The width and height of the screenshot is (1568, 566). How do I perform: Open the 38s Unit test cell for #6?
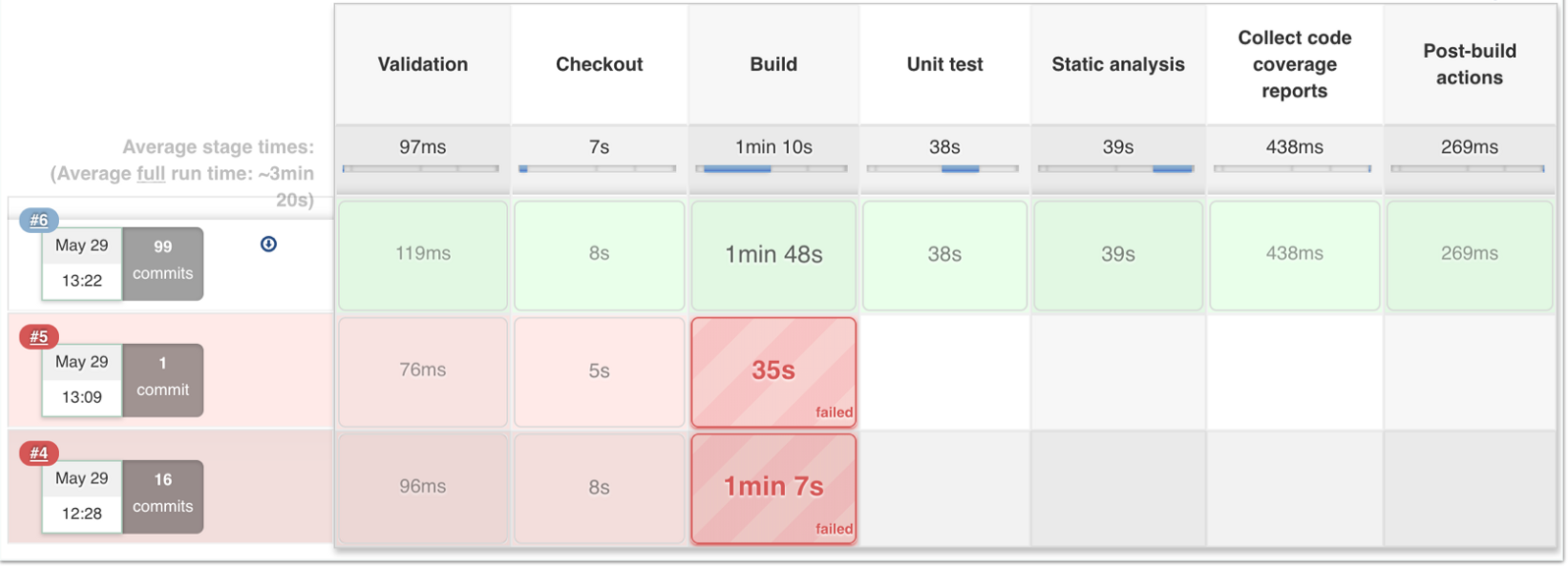pyautogui.click(x=944, y=255)
